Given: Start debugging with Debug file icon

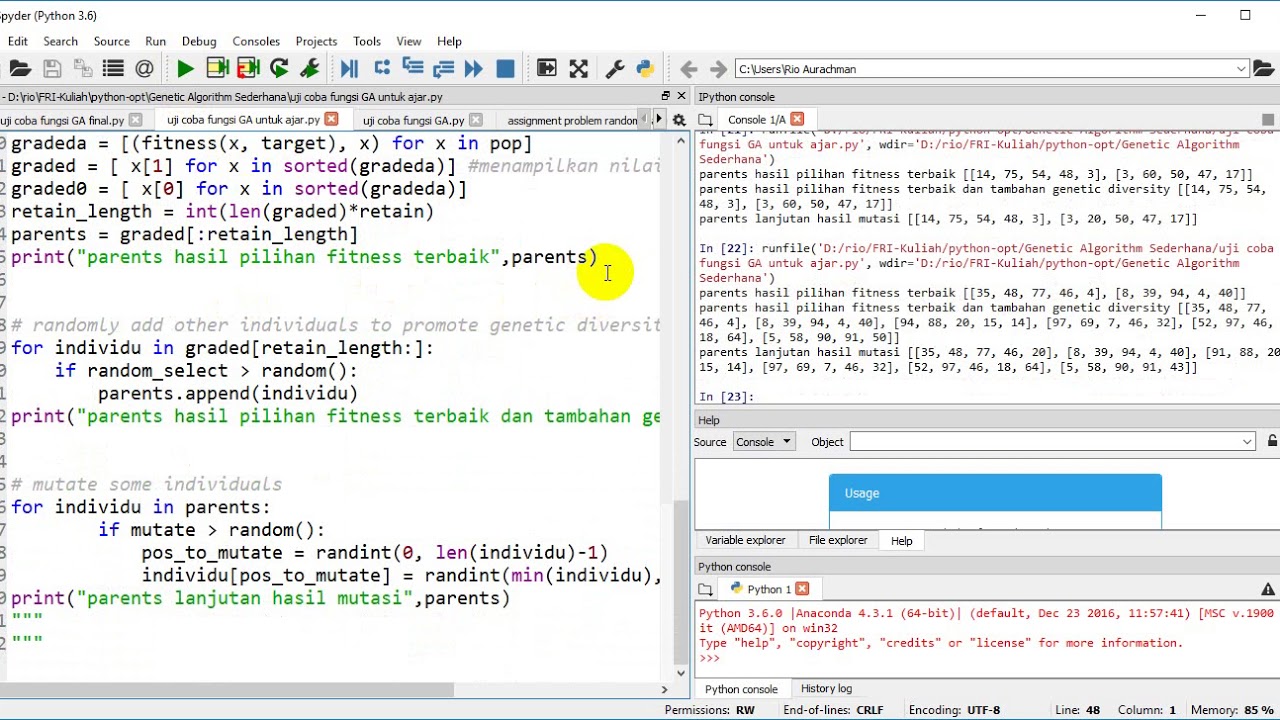Looking at the screenshot, I should tap(349, 69).
